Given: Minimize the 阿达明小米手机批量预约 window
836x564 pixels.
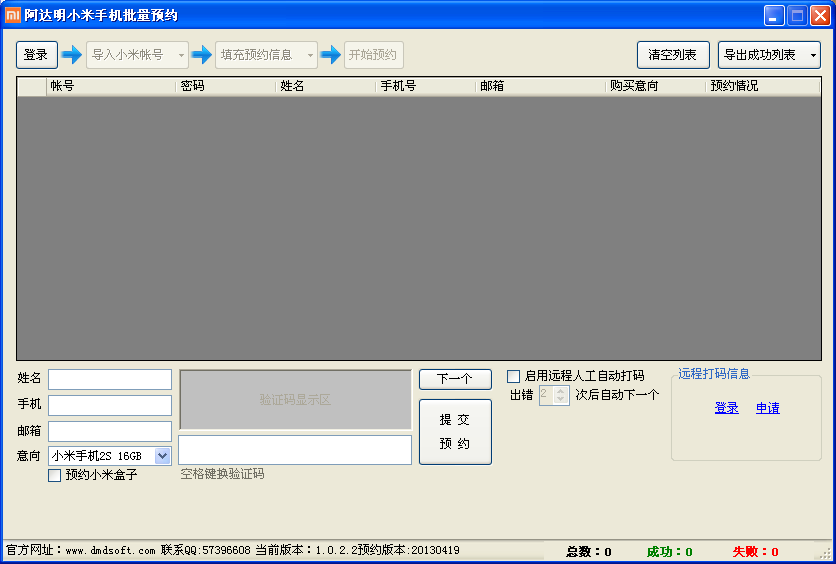Looking at the screenshot, I should pyautogui.click(x=774, y=15).
